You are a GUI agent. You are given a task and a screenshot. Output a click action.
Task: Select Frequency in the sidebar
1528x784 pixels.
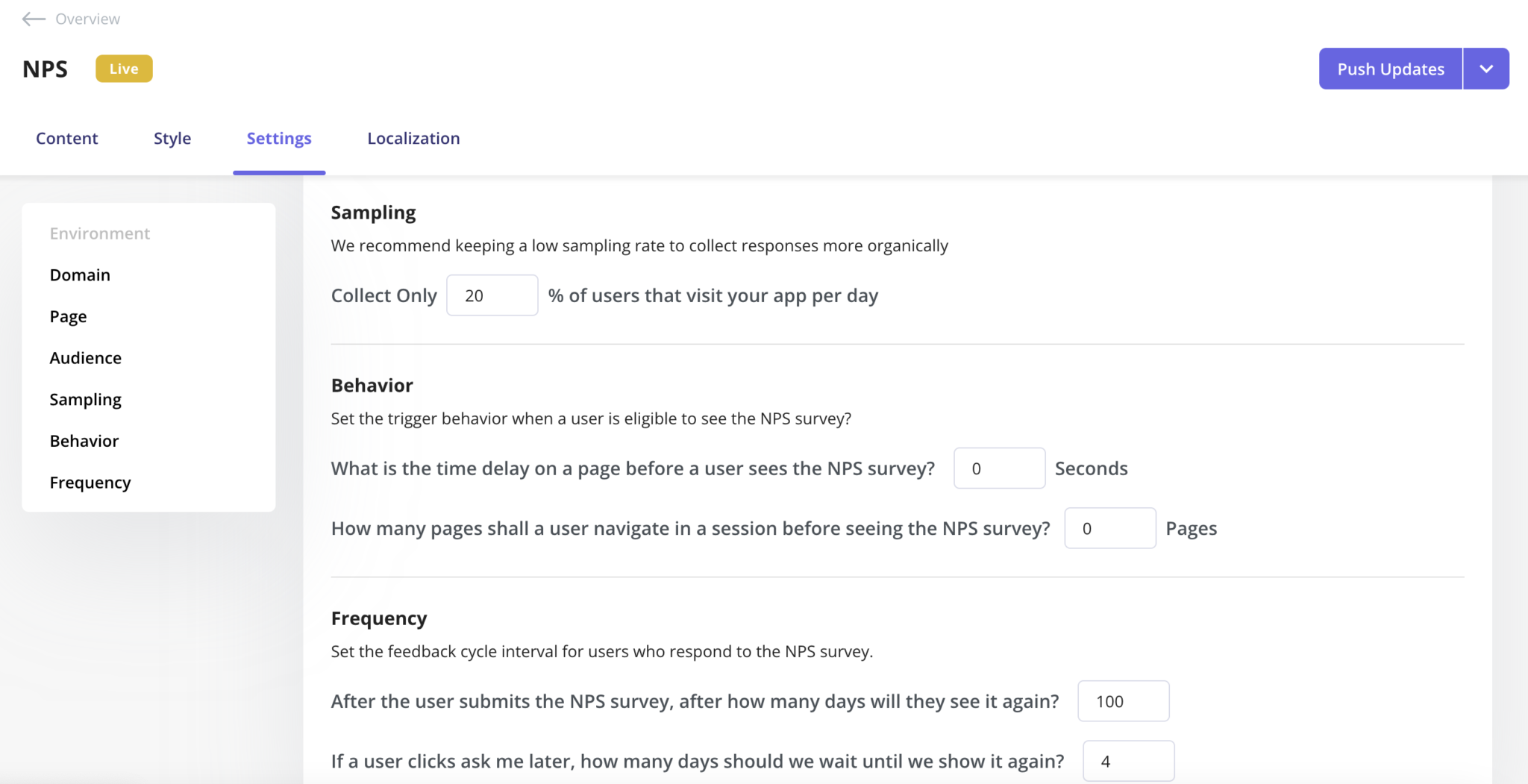[90, 482]
